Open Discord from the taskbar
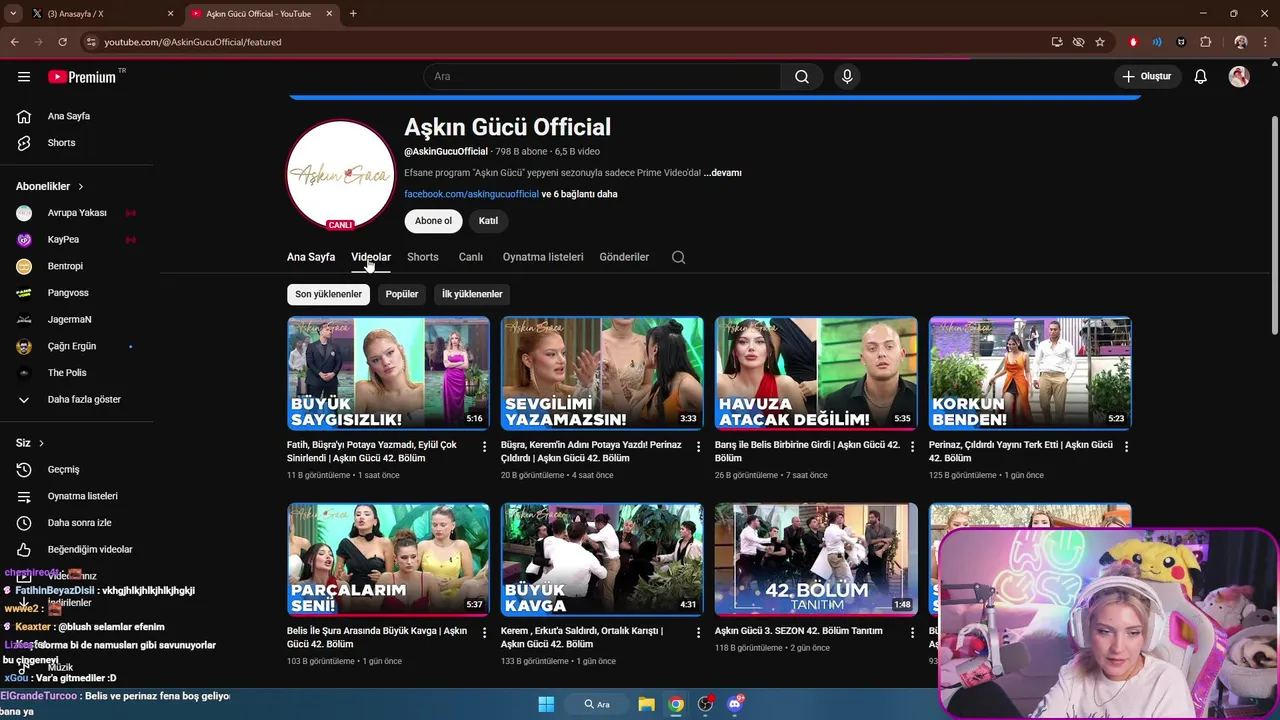Viewport: 1280px width, 720px height. 735,704
